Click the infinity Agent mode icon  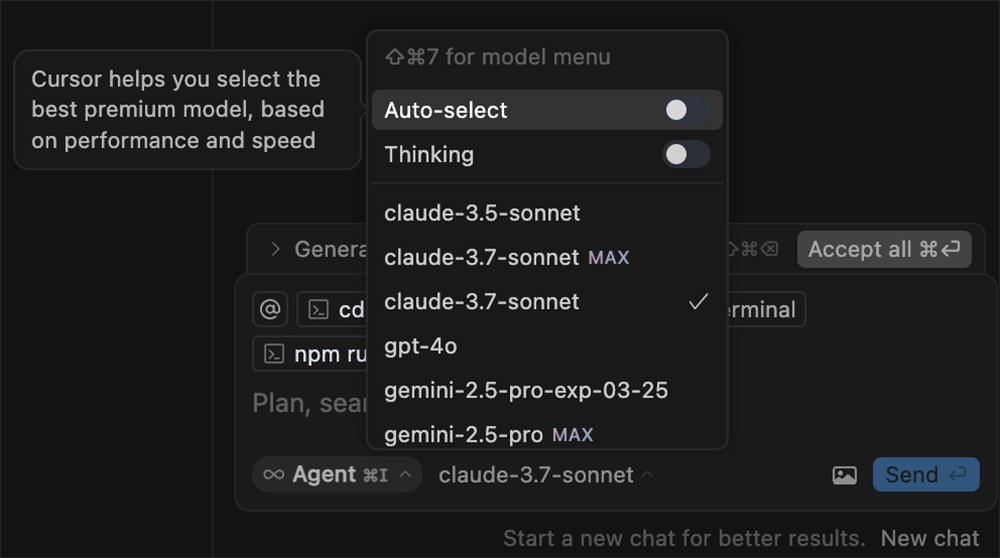[273, 475]
